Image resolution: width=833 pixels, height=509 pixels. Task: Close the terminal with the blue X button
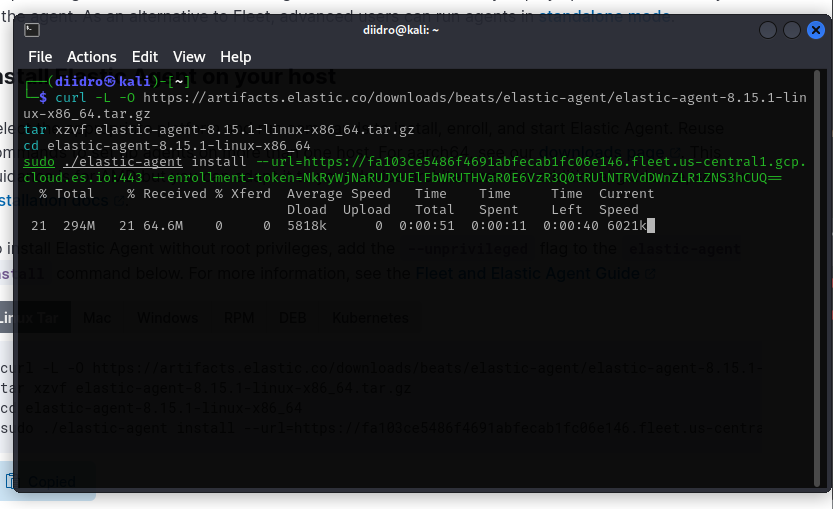[815, 30]
